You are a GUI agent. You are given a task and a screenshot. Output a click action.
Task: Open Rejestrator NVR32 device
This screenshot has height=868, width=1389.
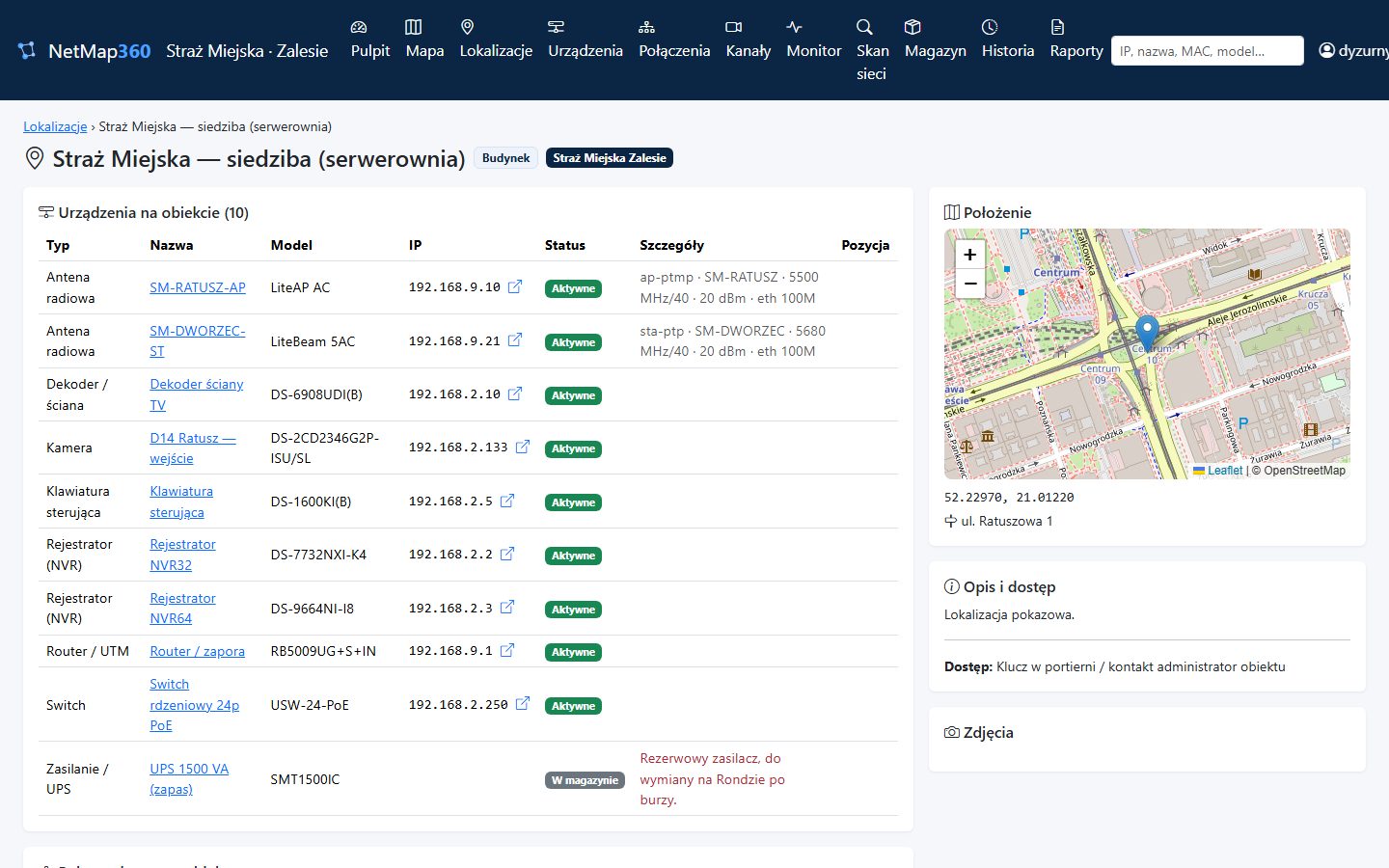tap(182, 555)
